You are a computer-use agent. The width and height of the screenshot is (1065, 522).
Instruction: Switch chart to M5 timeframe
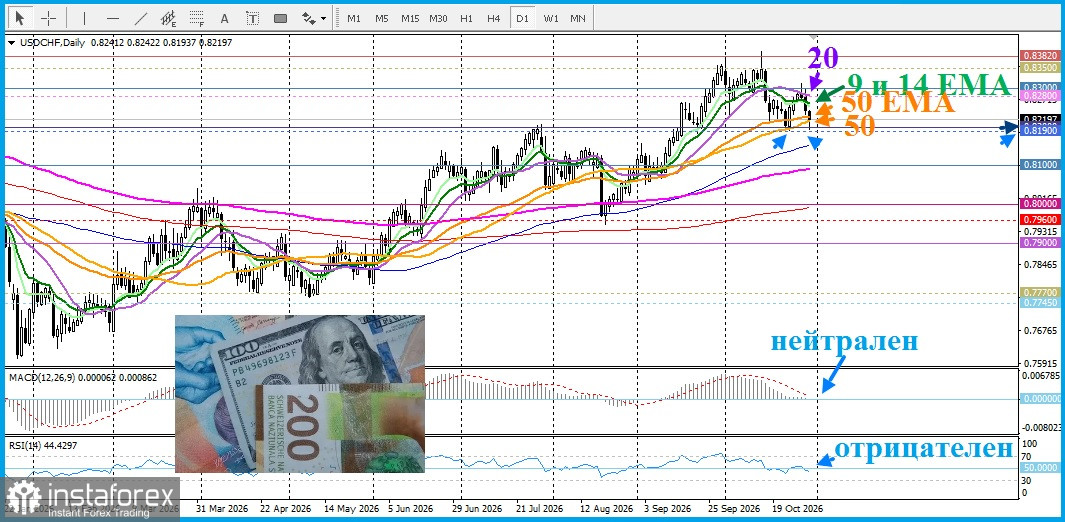coord(382,18)
